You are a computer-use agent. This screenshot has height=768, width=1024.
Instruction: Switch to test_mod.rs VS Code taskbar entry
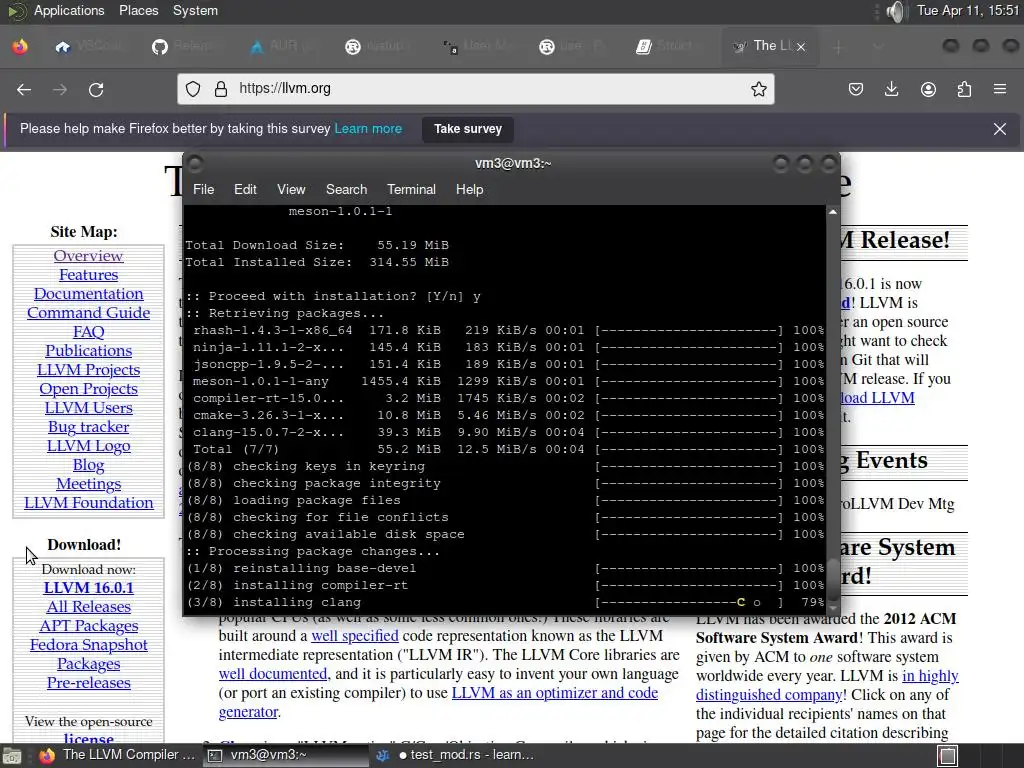pyautogui.click(x=453, y=755)
